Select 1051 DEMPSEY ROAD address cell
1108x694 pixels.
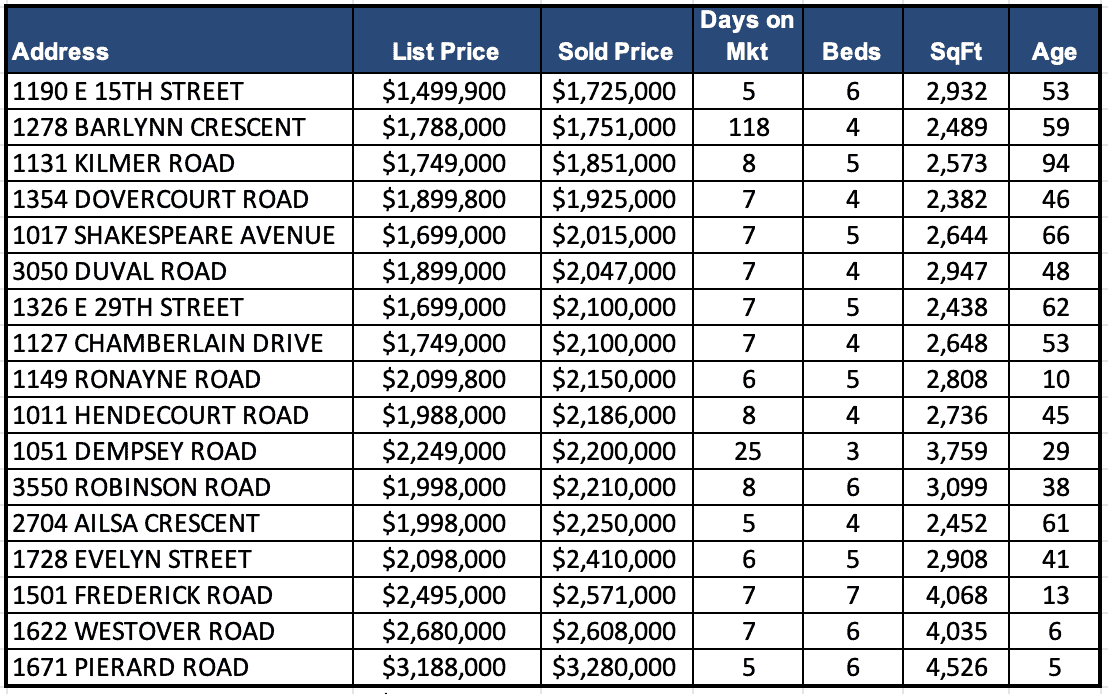(134, 451)
